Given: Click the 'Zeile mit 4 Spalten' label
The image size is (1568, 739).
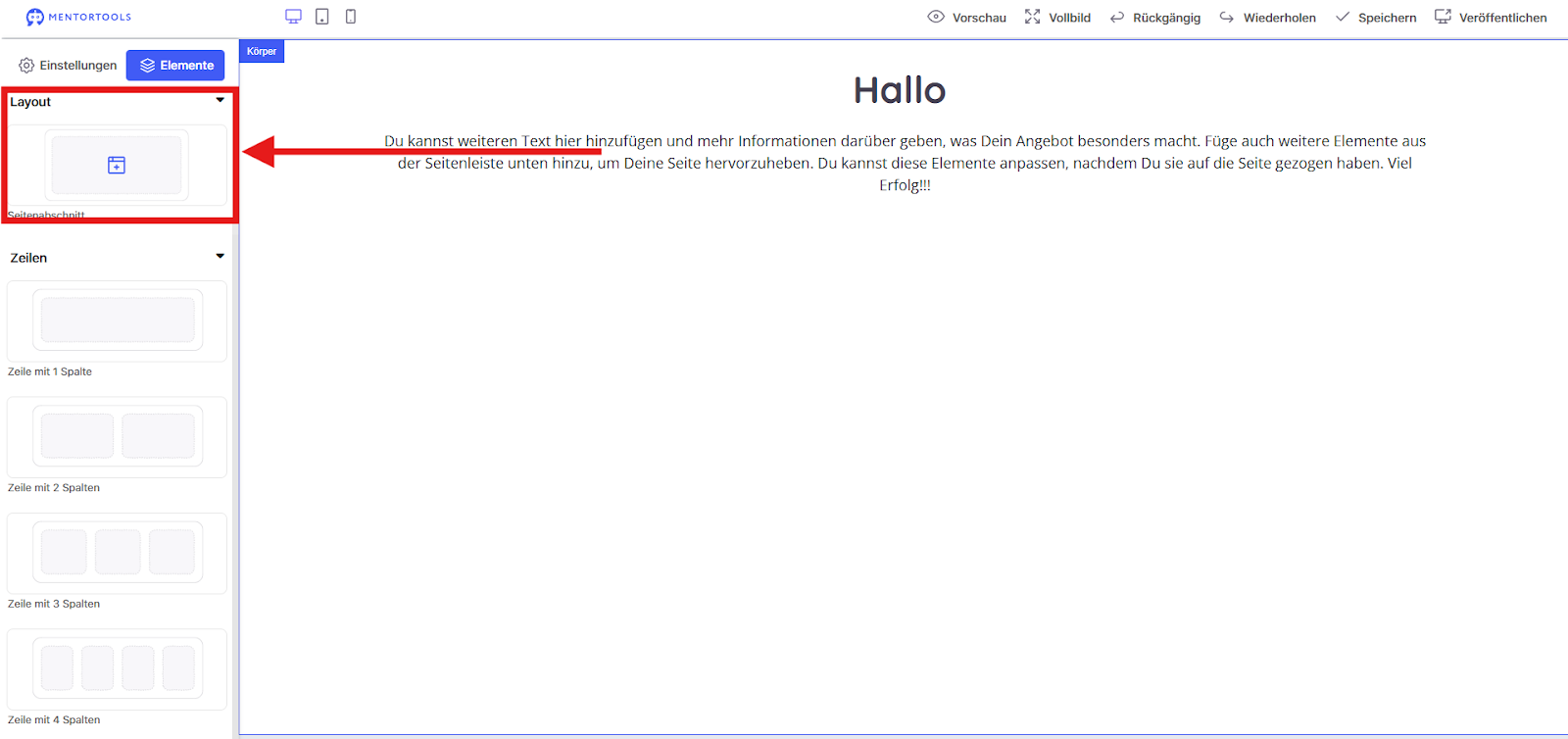Looking at the screenshot, I should coord(54,719).
